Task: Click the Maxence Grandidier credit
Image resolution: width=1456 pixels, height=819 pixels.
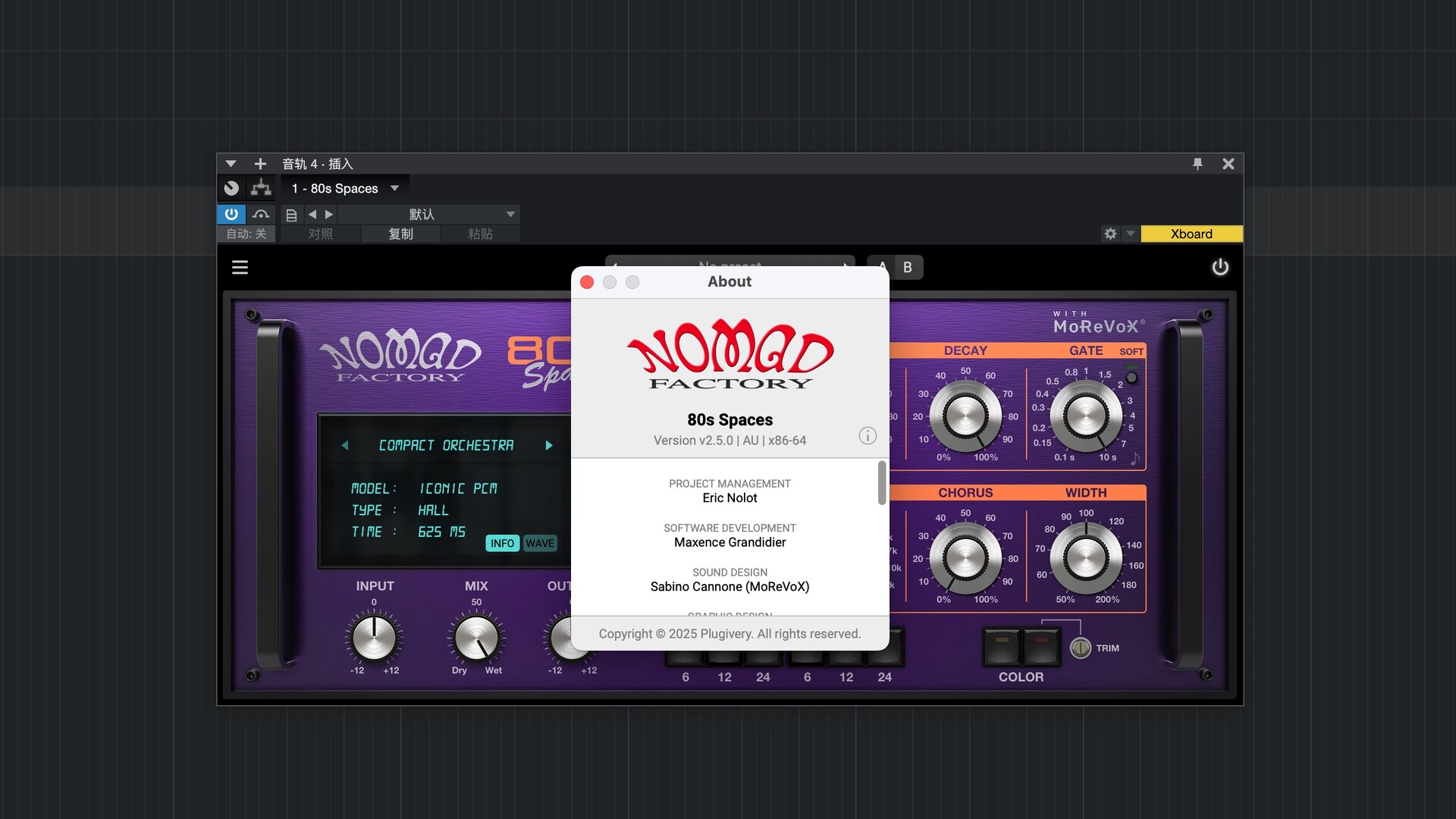Action: [x=730, y=542]
